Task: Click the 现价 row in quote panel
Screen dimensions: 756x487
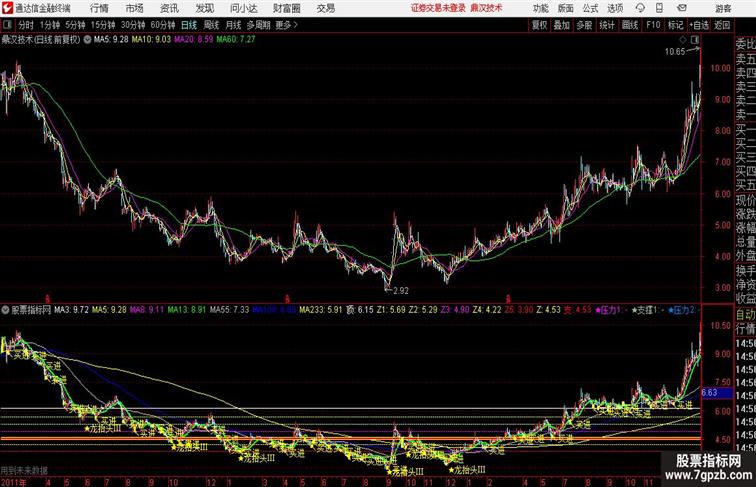Action: point(745,200)
